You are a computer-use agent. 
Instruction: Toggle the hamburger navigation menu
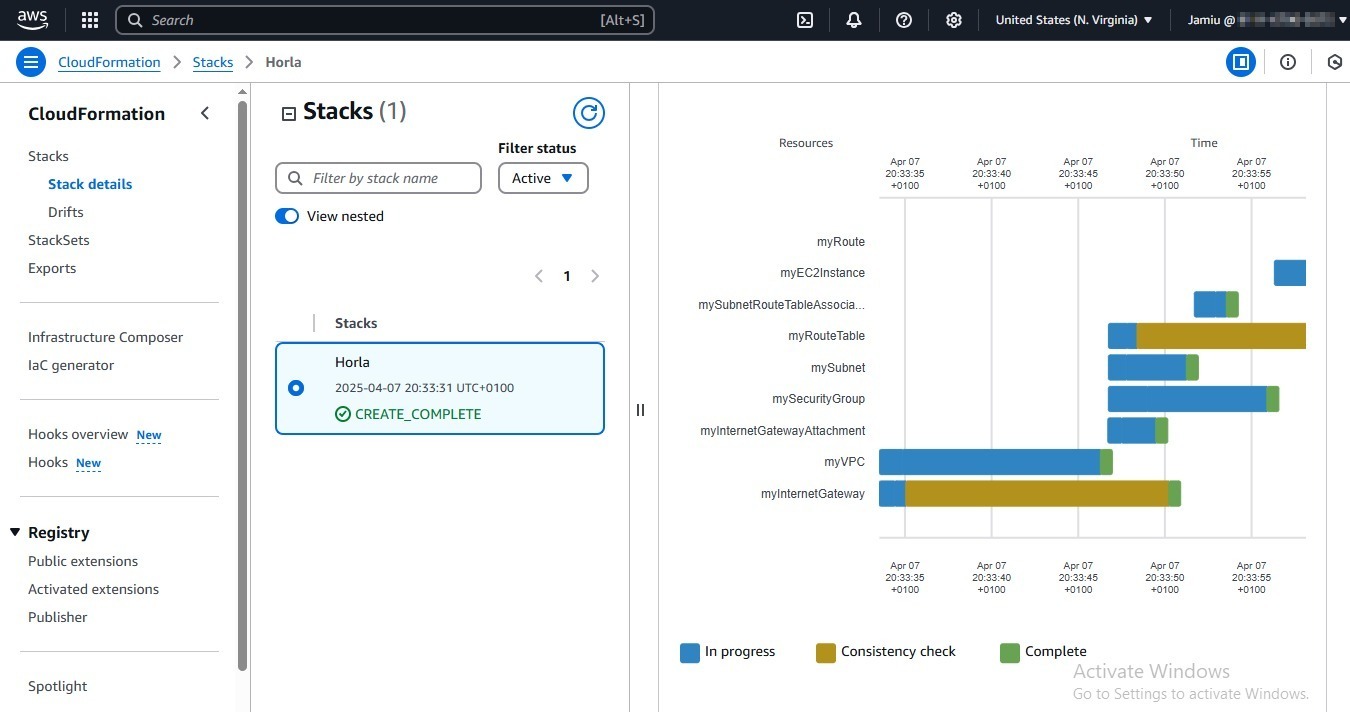[31, 62]
